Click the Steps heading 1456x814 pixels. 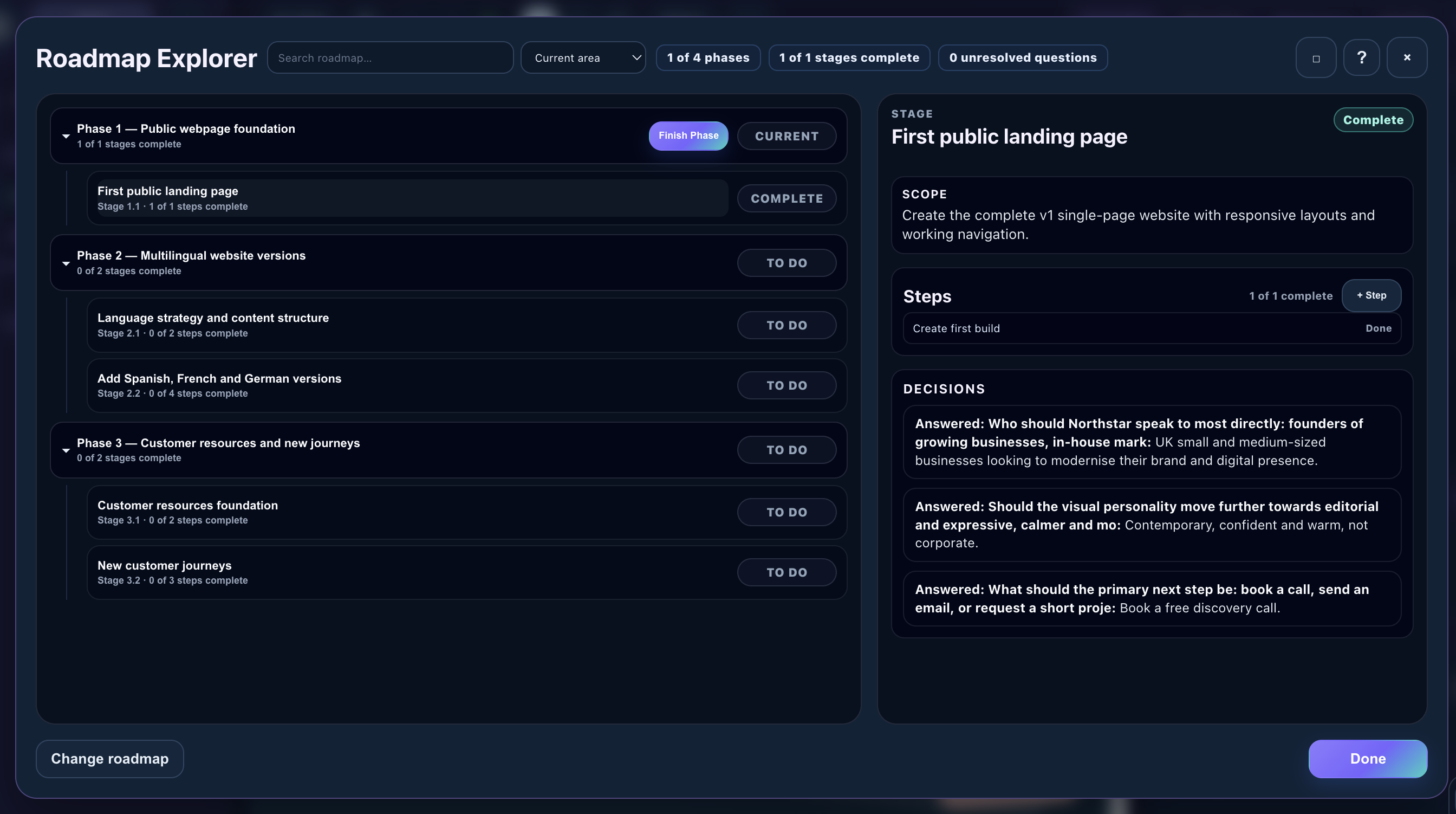click(927, 296)
